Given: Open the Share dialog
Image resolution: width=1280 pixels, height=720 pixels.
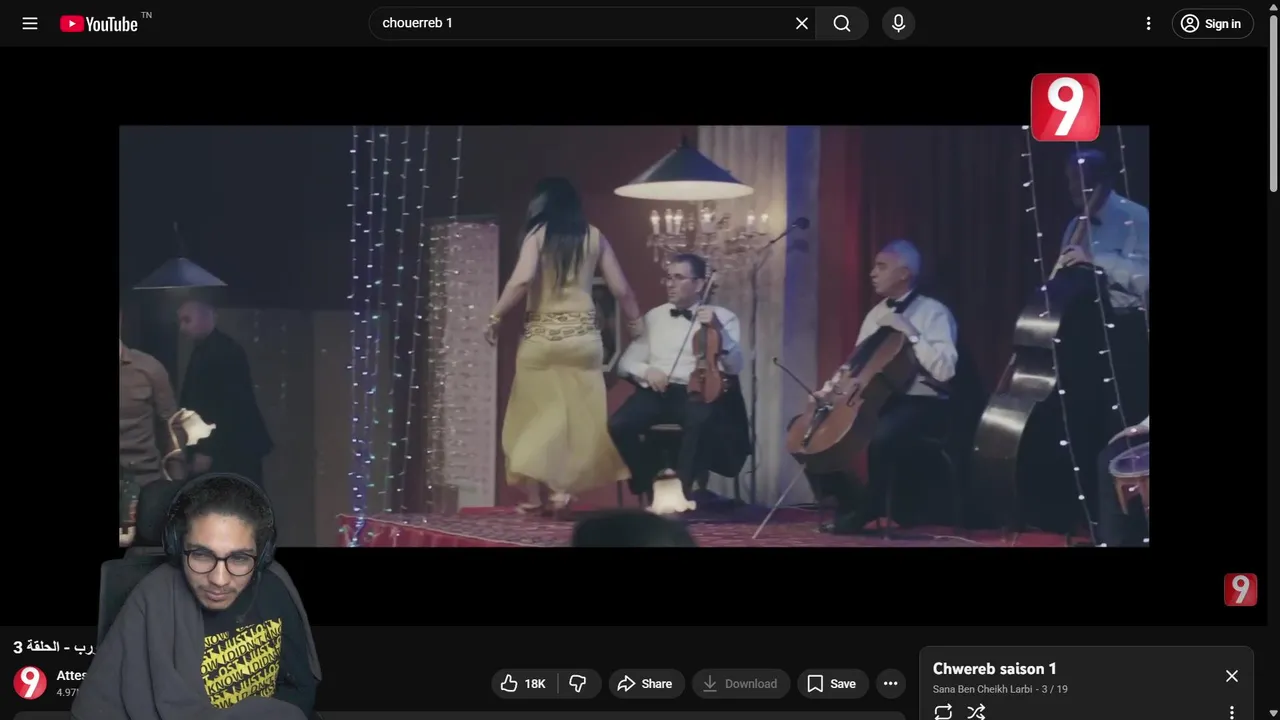Looking at the screenshot, I should (x=646, y=683).
